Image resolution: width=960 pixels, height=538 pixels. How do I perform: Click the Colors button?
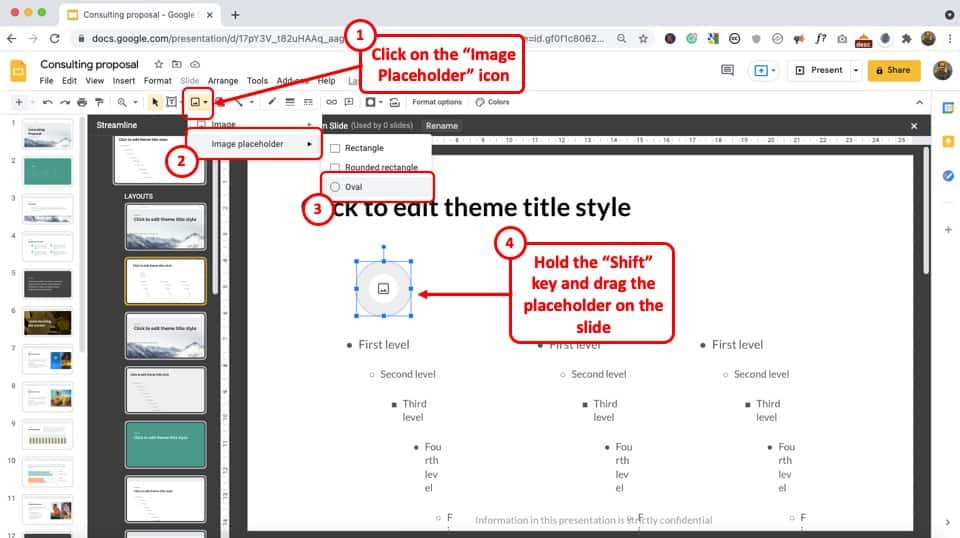tap(493, 102)
